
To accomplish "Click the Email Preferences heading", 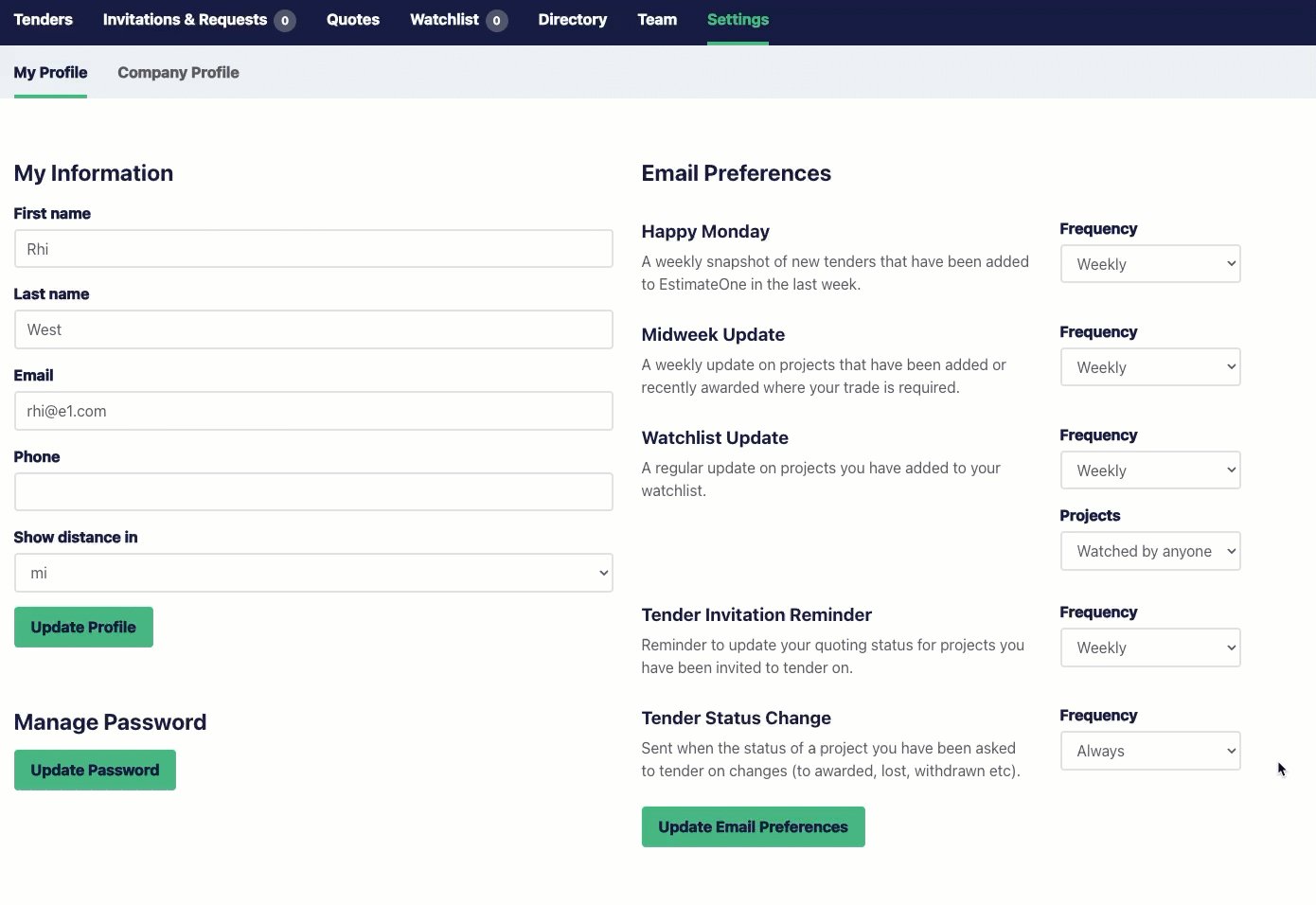I will [x=736, y=173].
